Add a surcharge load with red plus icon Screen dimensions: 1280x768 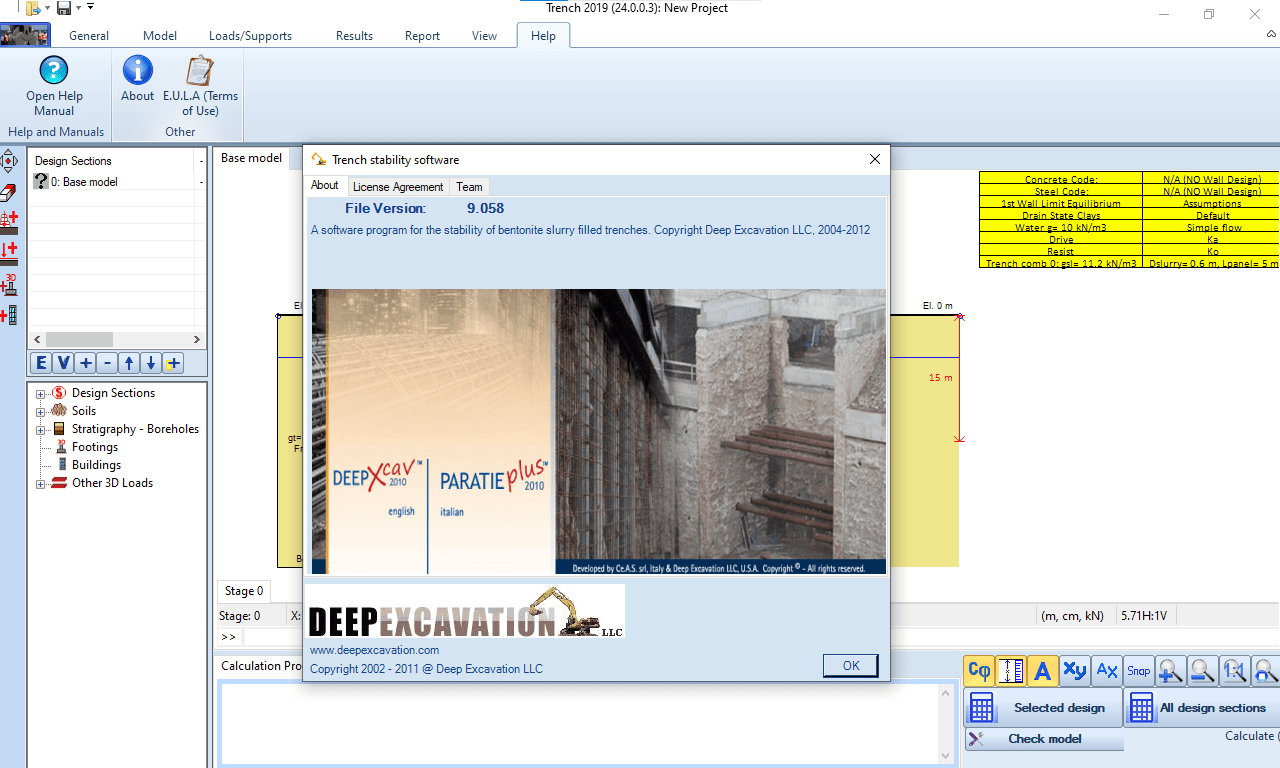point(9,222)
